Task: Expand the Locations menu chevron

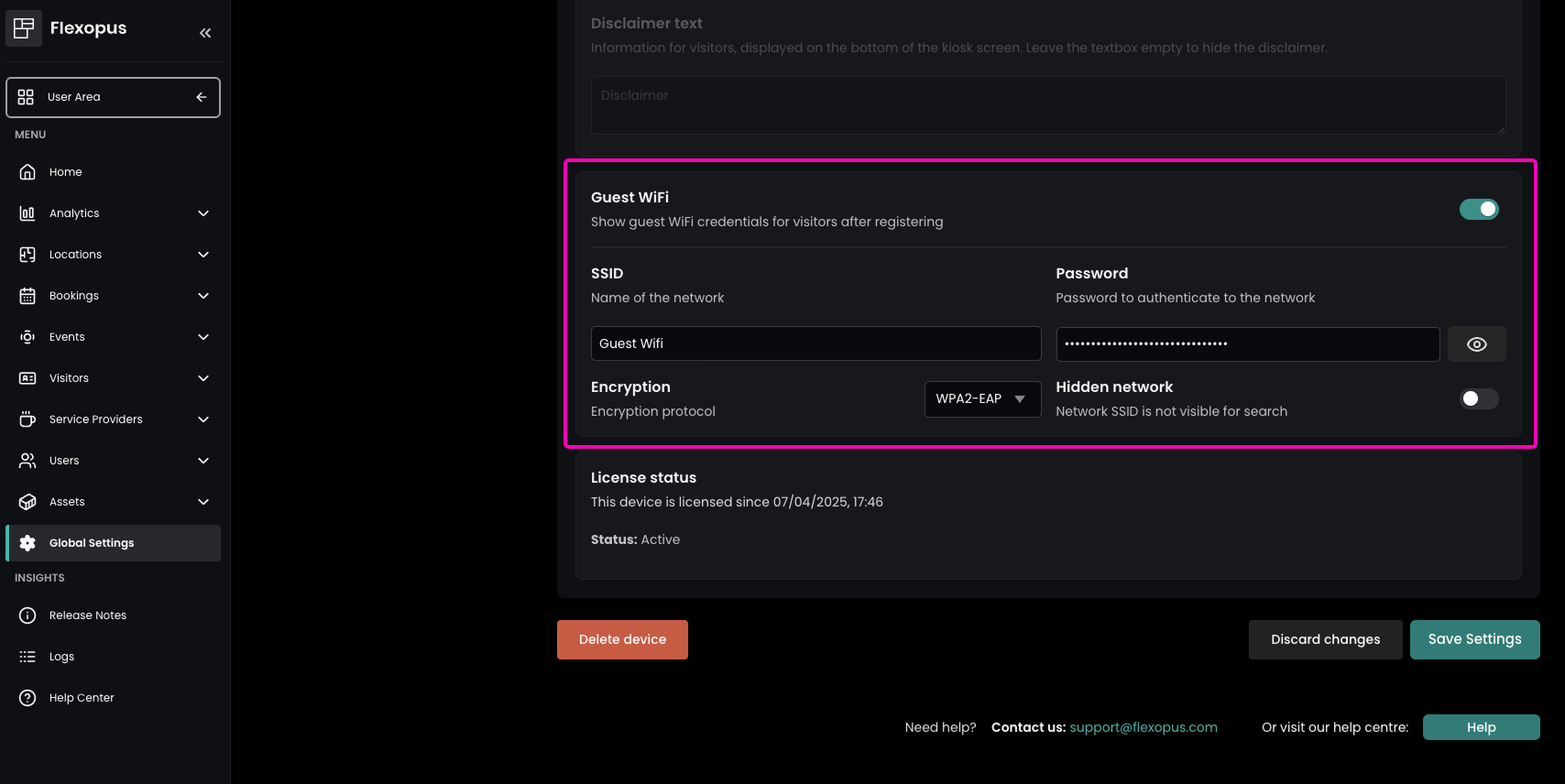Action: click(203, 255)
